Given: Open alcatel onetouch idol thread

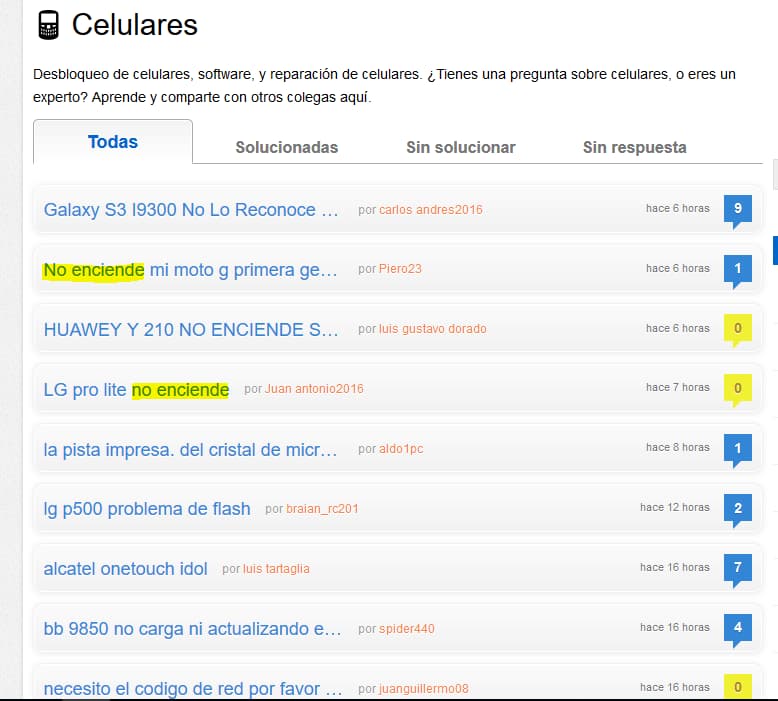Looking at the screenshot, I should pos(126,569).
